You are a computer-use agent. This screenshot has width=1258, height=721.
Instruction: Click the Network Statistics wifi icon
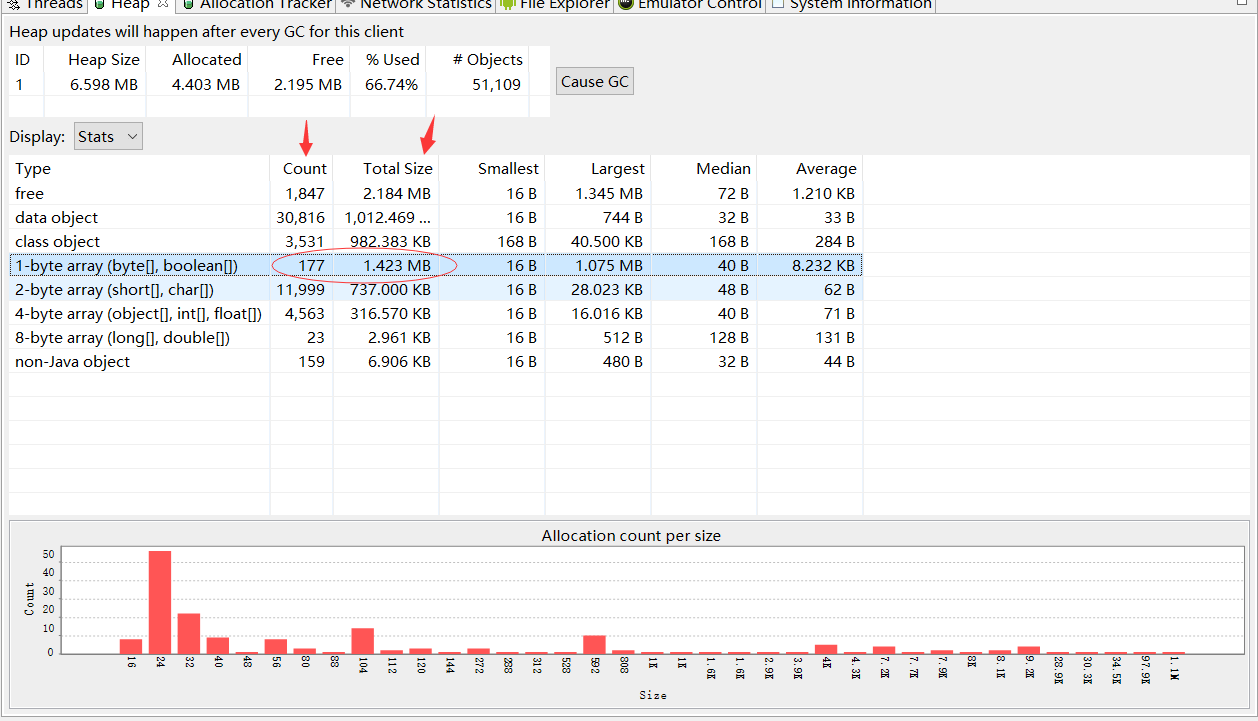(347, 4)
